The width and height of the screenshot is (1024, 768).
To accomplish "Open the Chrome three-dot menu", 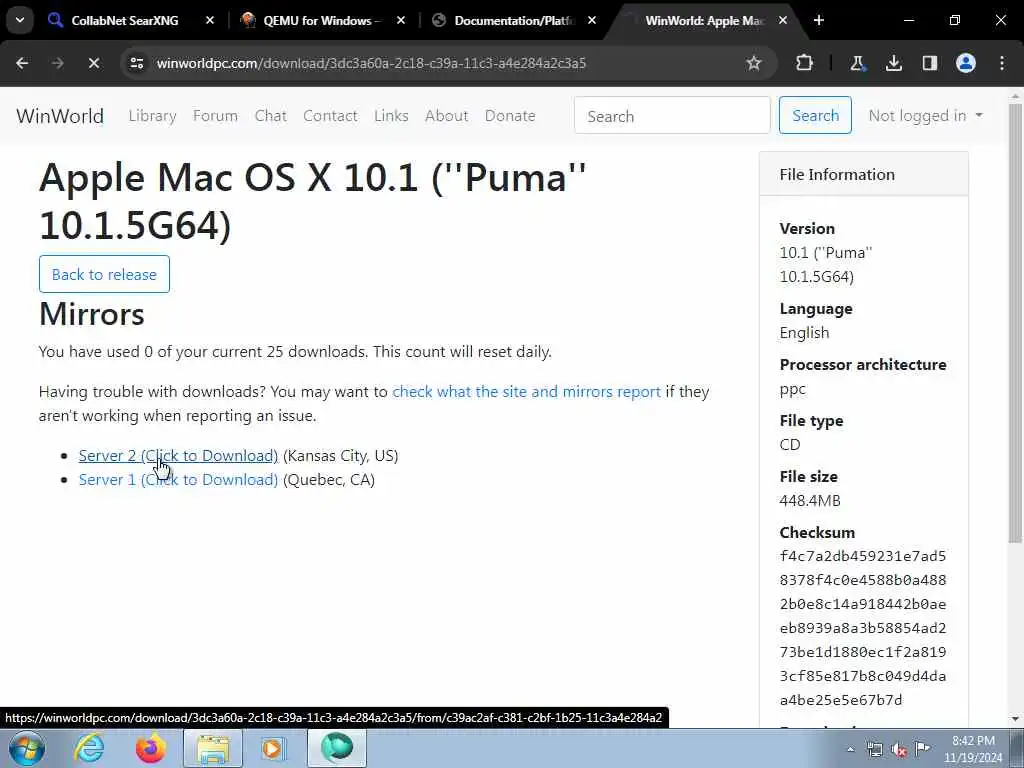I will click(1002, 63).
